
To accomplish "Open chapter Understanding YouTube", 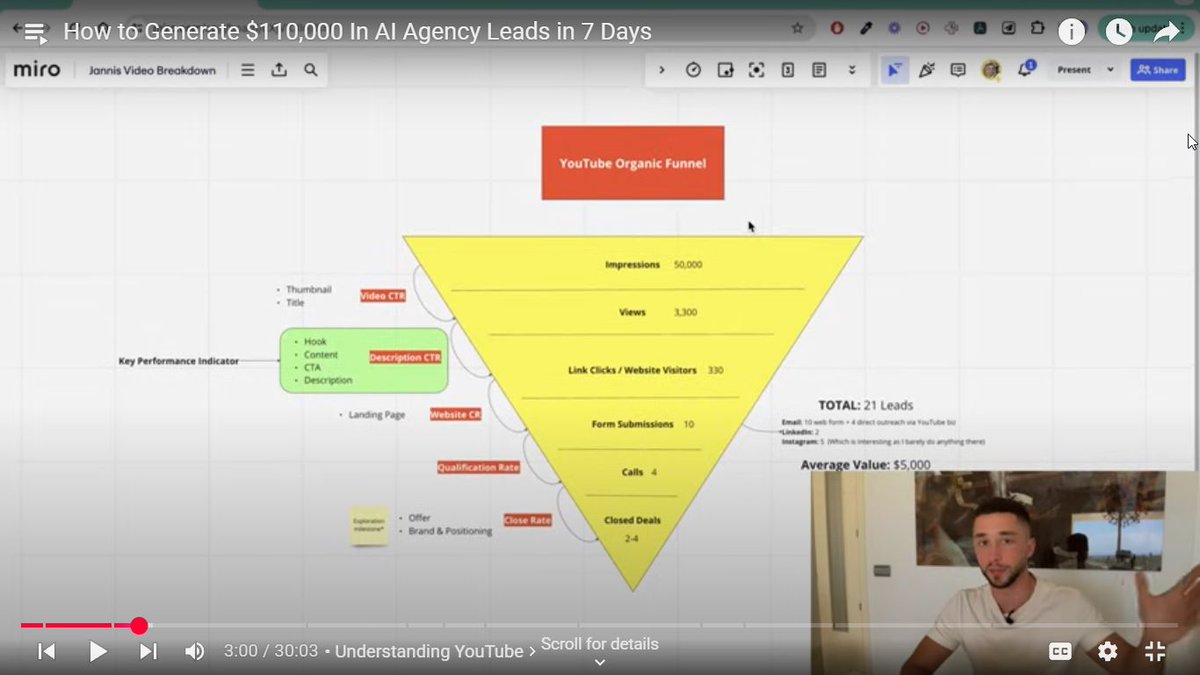I will coord(434,651).
